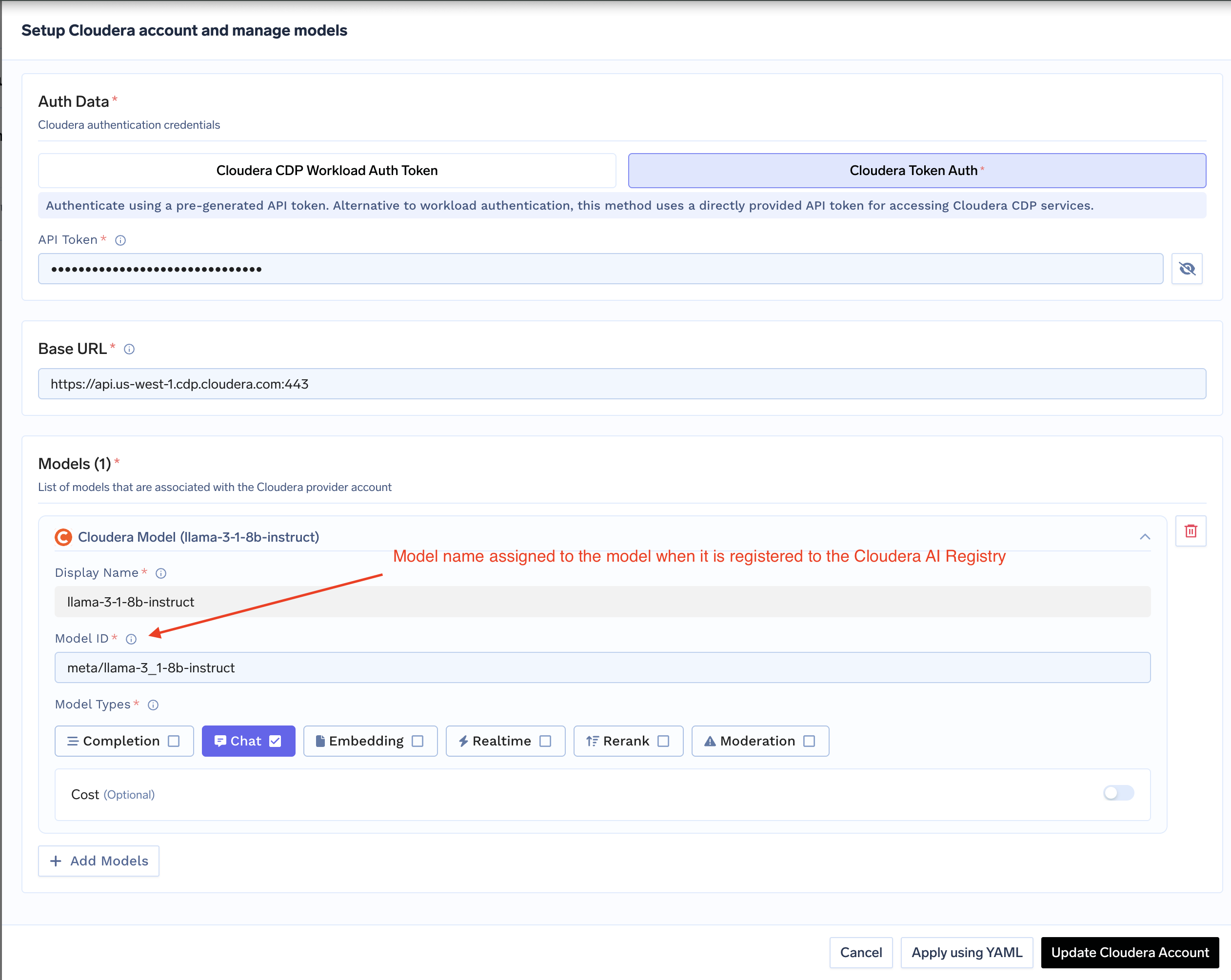Click the info icon beside Model ID
1231x980 pixels.
coord(131,639)
